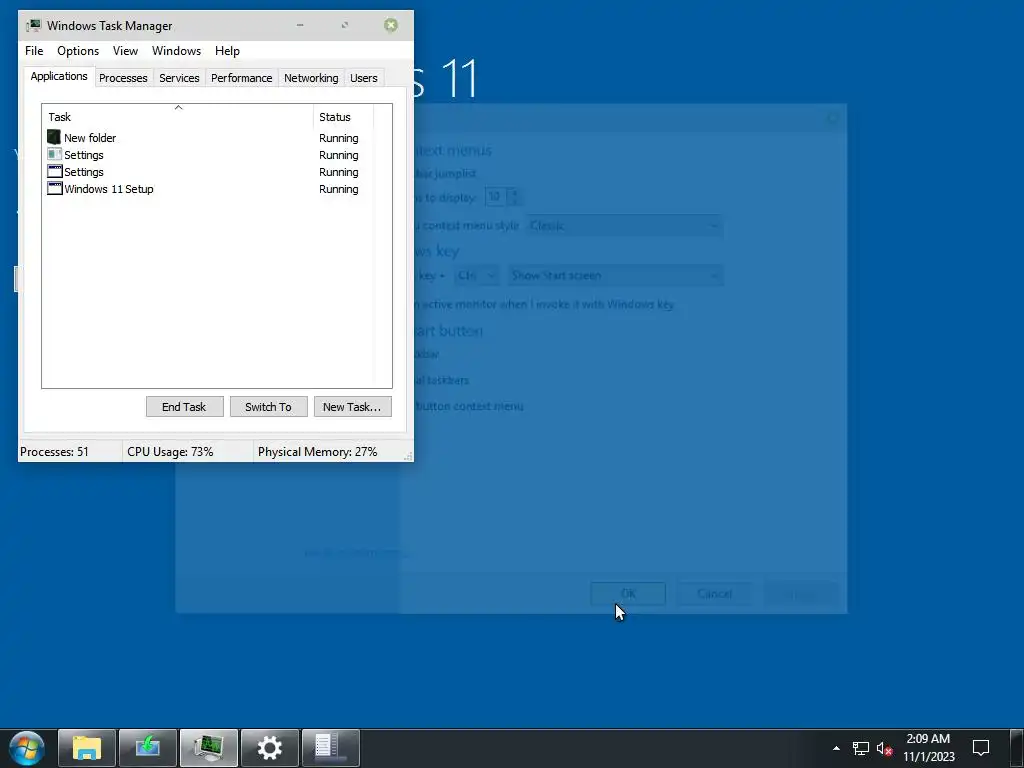Open File Explorer from the taskbar
The width and height of the screenshot is (1024, 768).
[87, 748]
